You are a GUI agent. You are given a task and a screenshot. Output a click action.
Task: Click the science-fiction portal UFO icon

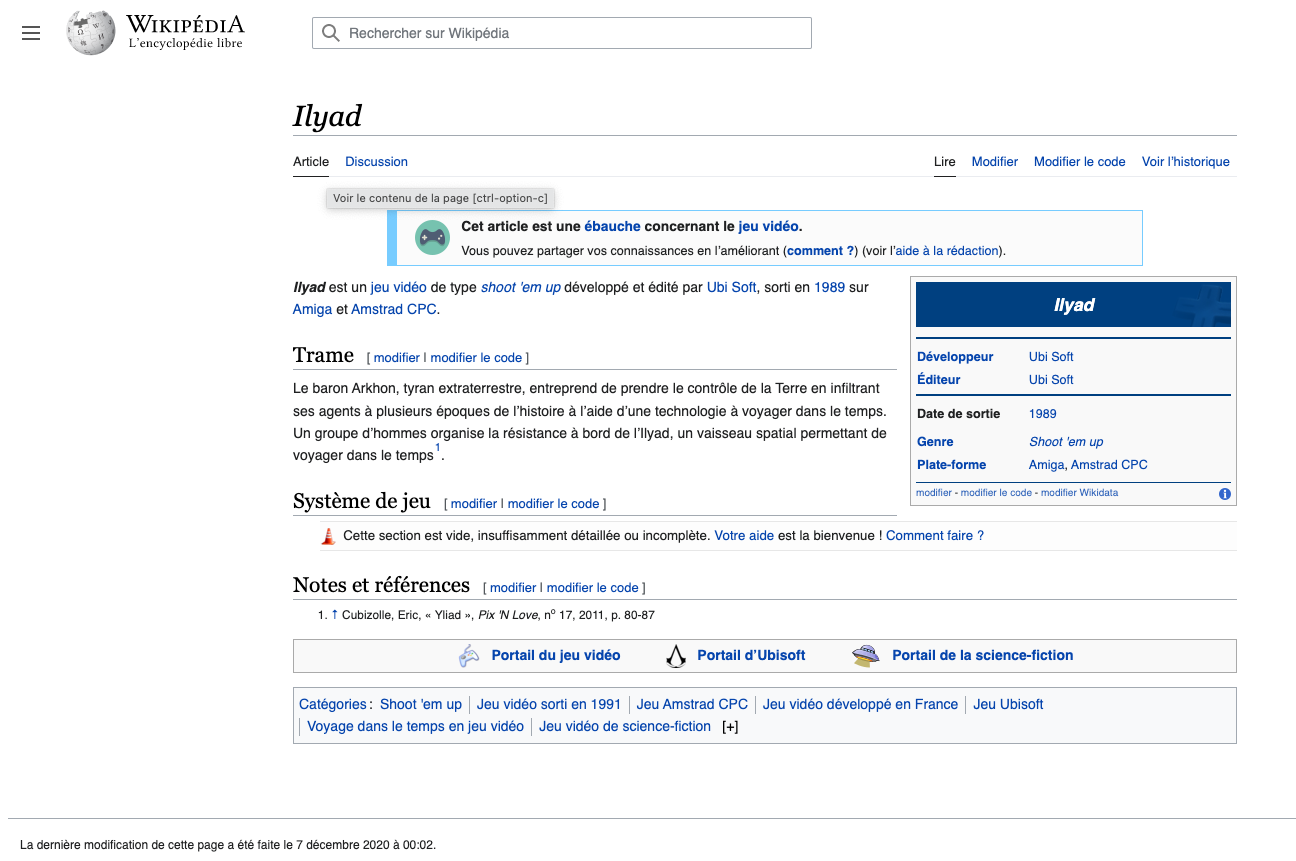coord(865,656)
